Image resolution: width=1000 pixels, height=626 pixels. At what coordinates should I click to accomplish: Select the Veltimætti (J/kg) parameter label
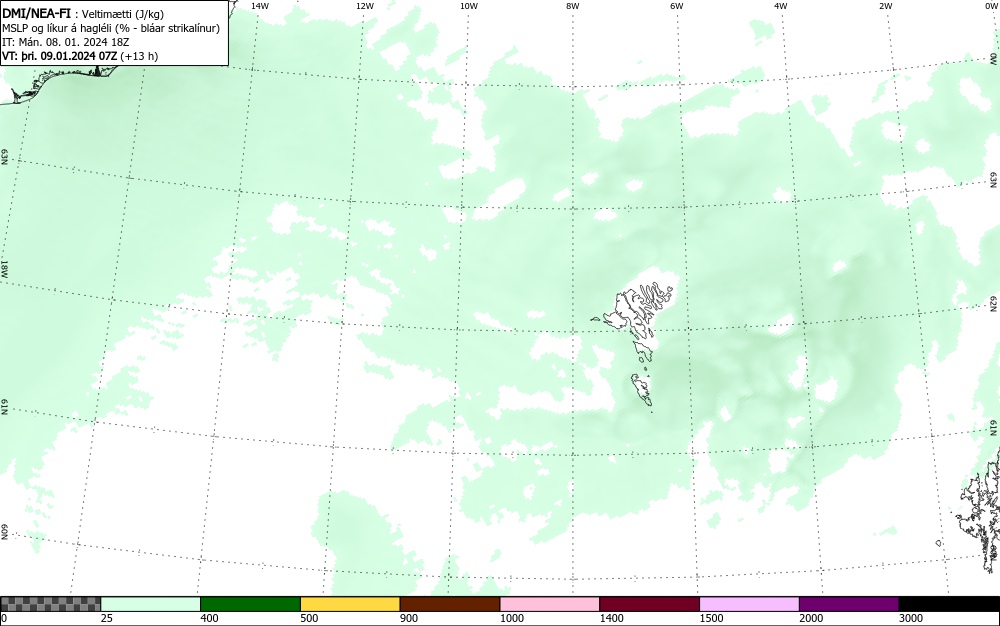click(x=122, y=15)
